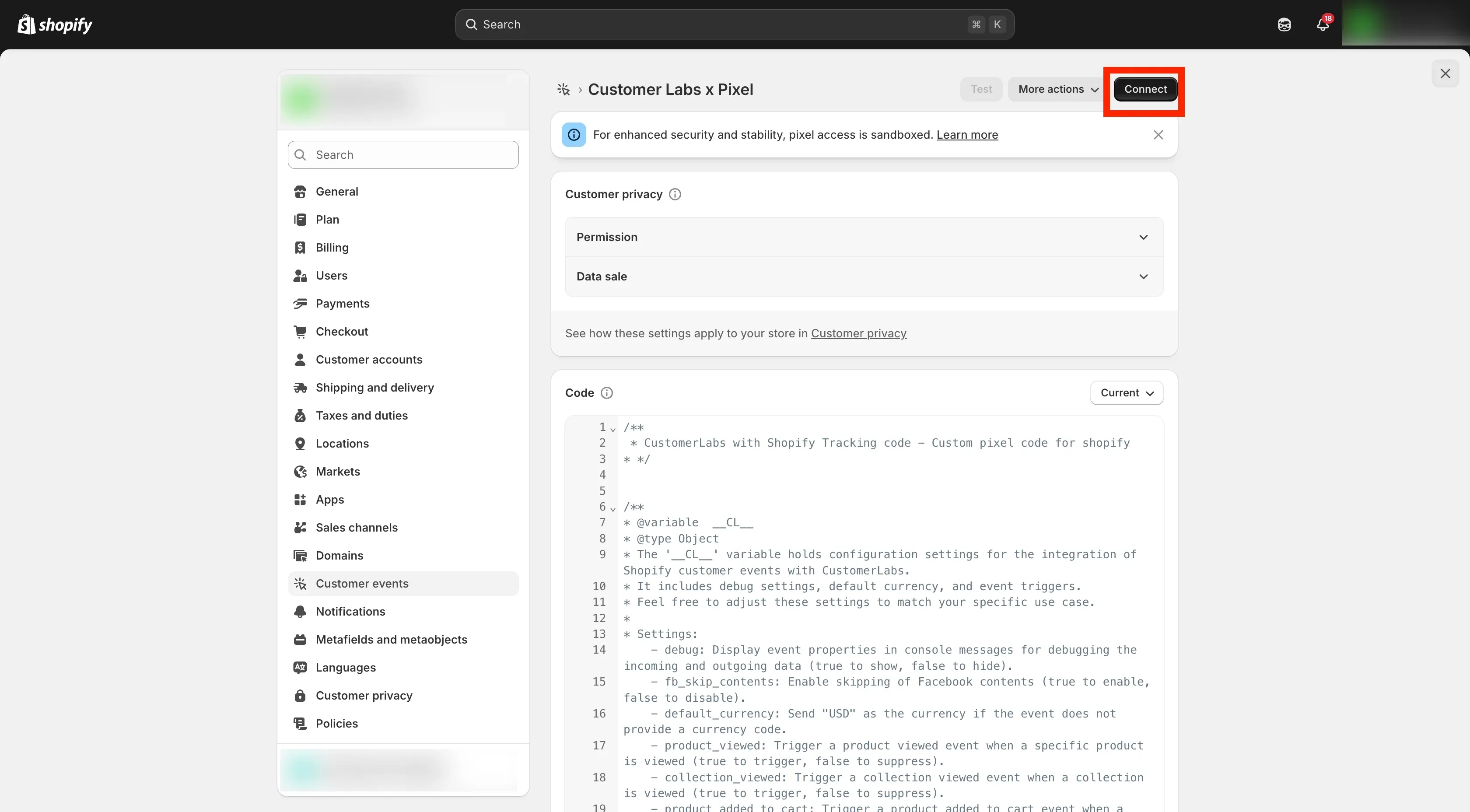
Task: Click code line 13 Settings comment
Action: click(x=660, y=634)
